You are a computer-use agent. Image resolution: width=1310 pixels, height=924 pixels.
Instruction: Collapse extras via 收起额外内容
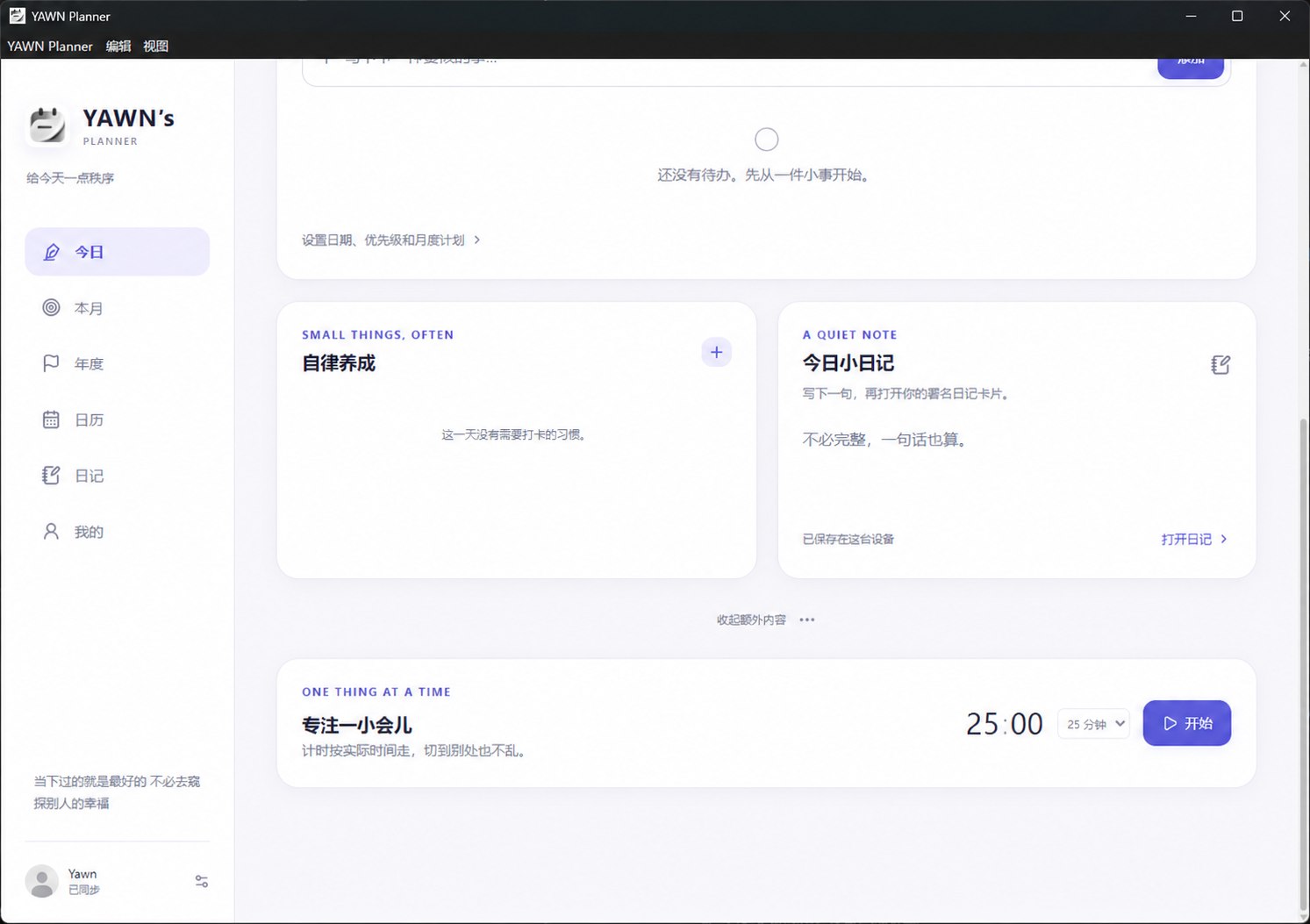[751, 620]
